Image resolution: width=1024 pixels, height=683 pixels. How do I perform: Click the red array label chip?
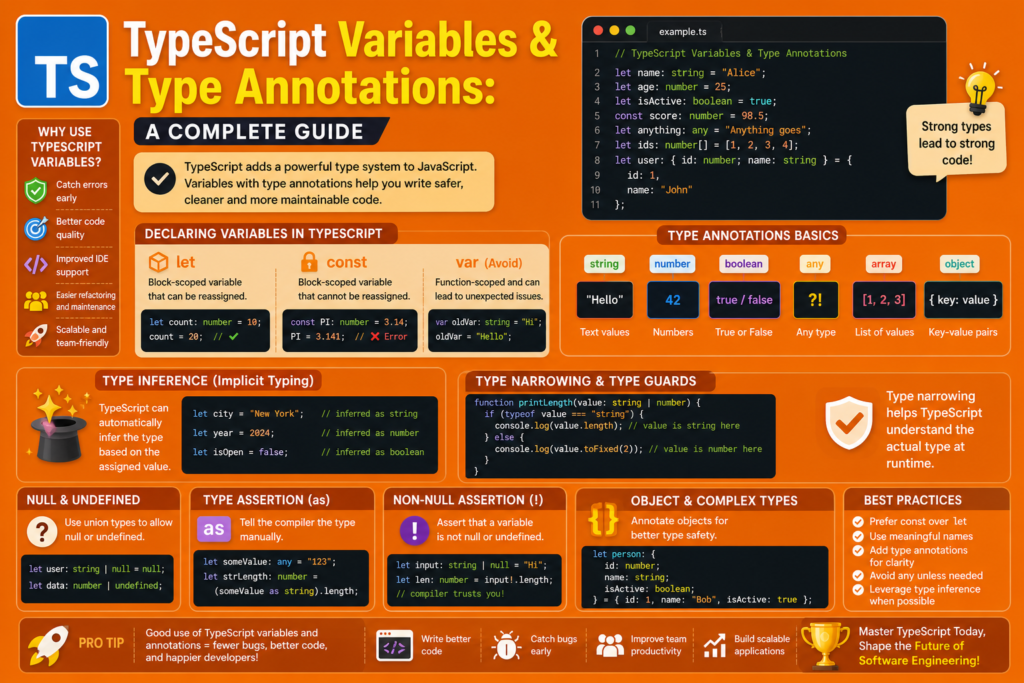pos(883,264)
